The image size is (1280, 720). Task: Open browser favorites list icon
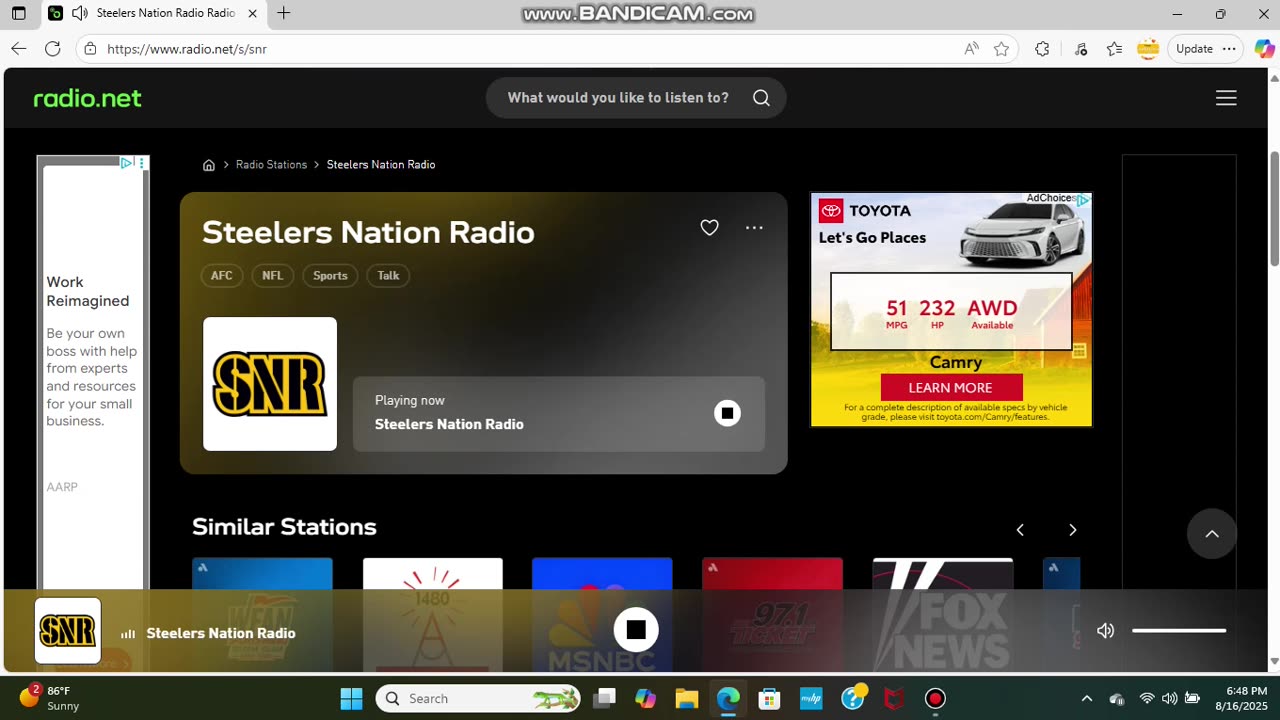click(1114, 49)
